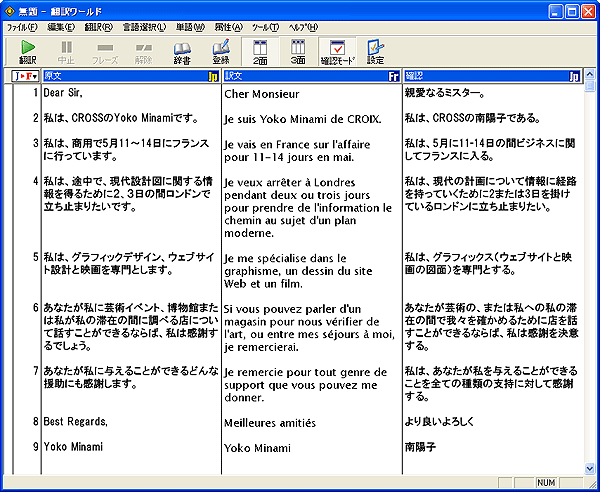
Task: Click the Jp badge in 原文 header
Action: tap(213, 77)
